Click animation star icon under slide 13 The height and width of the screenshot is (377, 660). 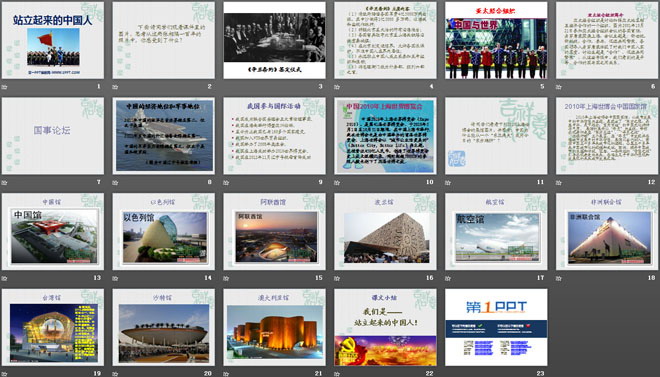[x=5, y=278]
